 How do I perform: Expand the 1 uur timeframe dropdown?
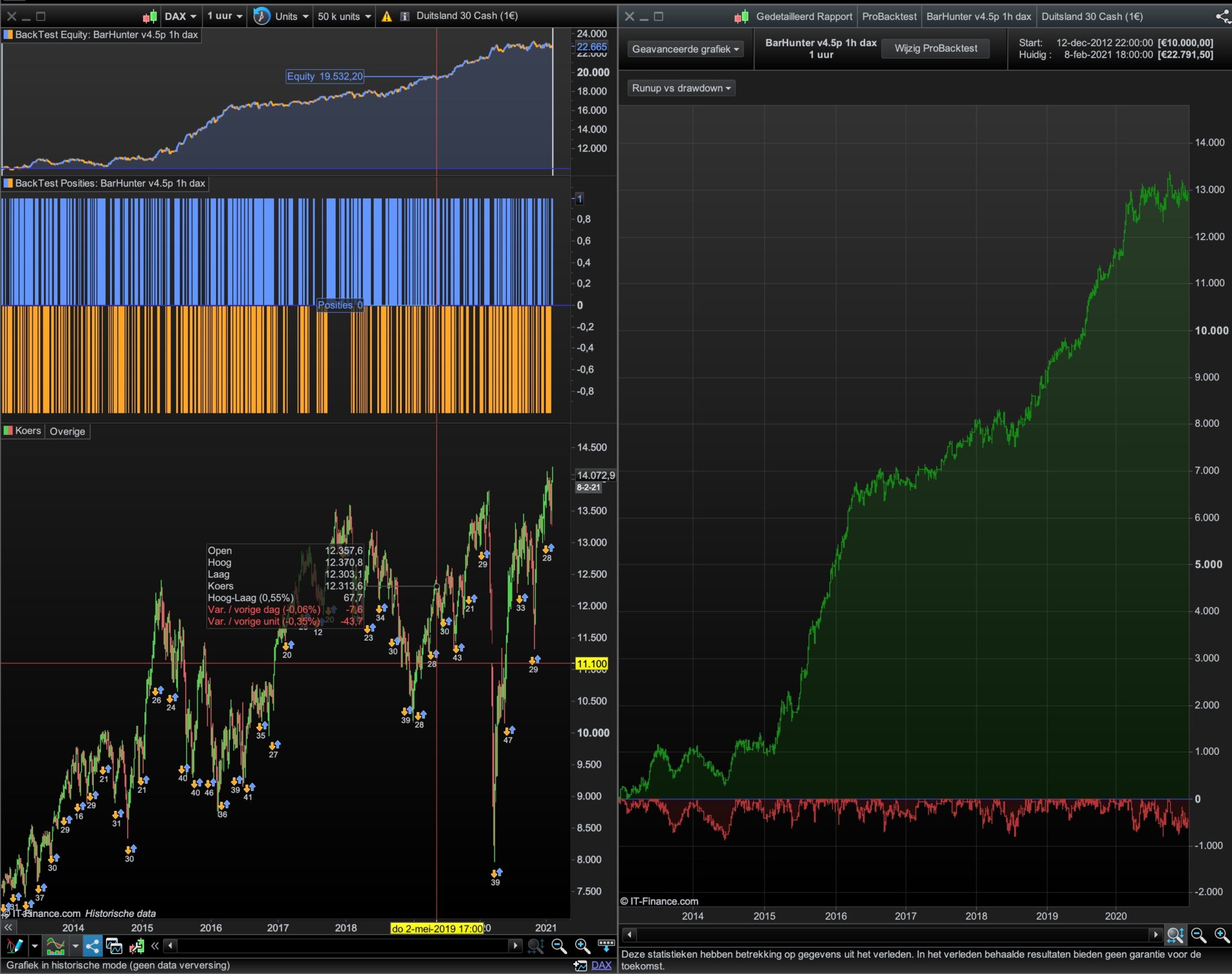225,16
